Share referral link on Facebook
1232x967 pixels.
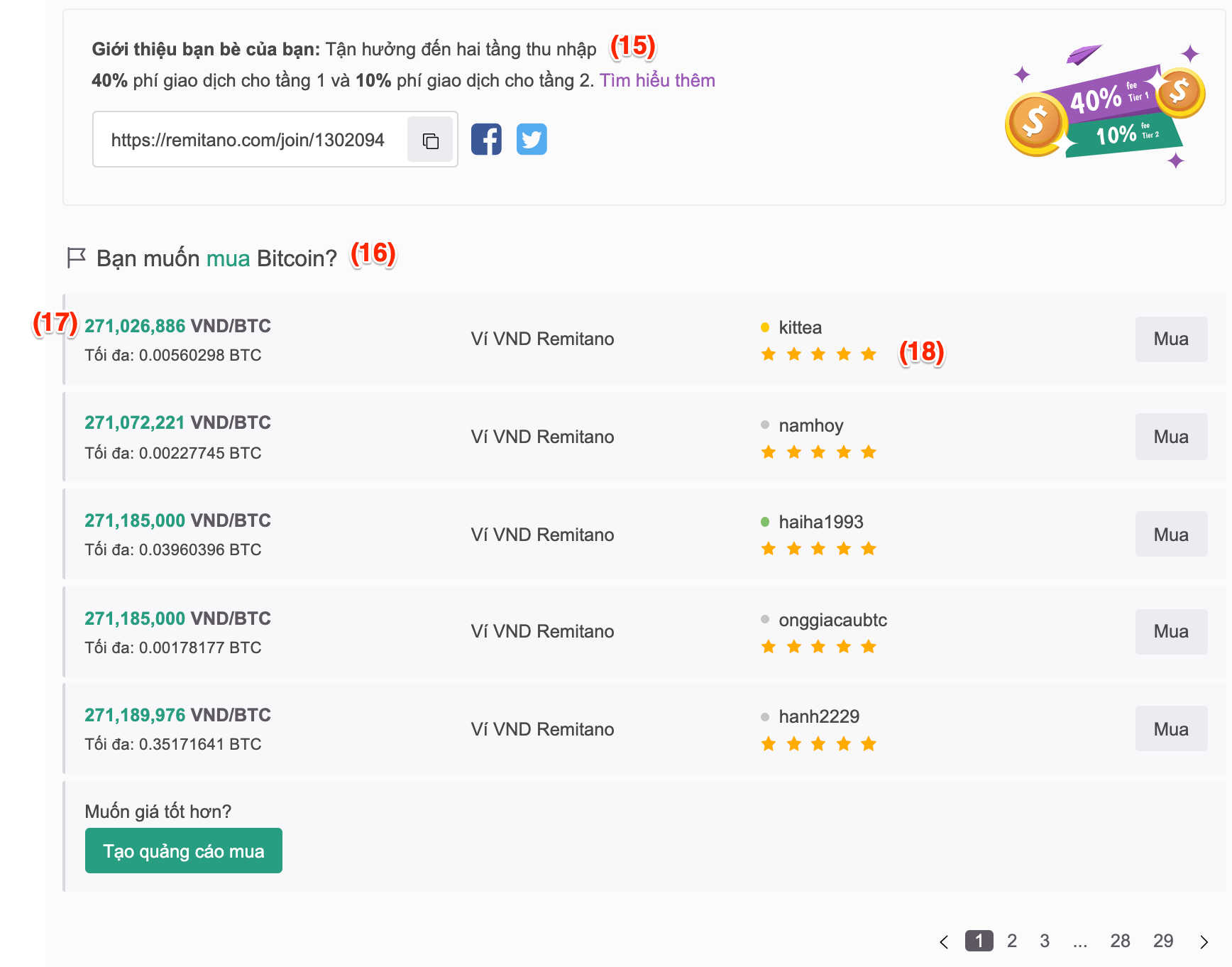tap(486, 139)
